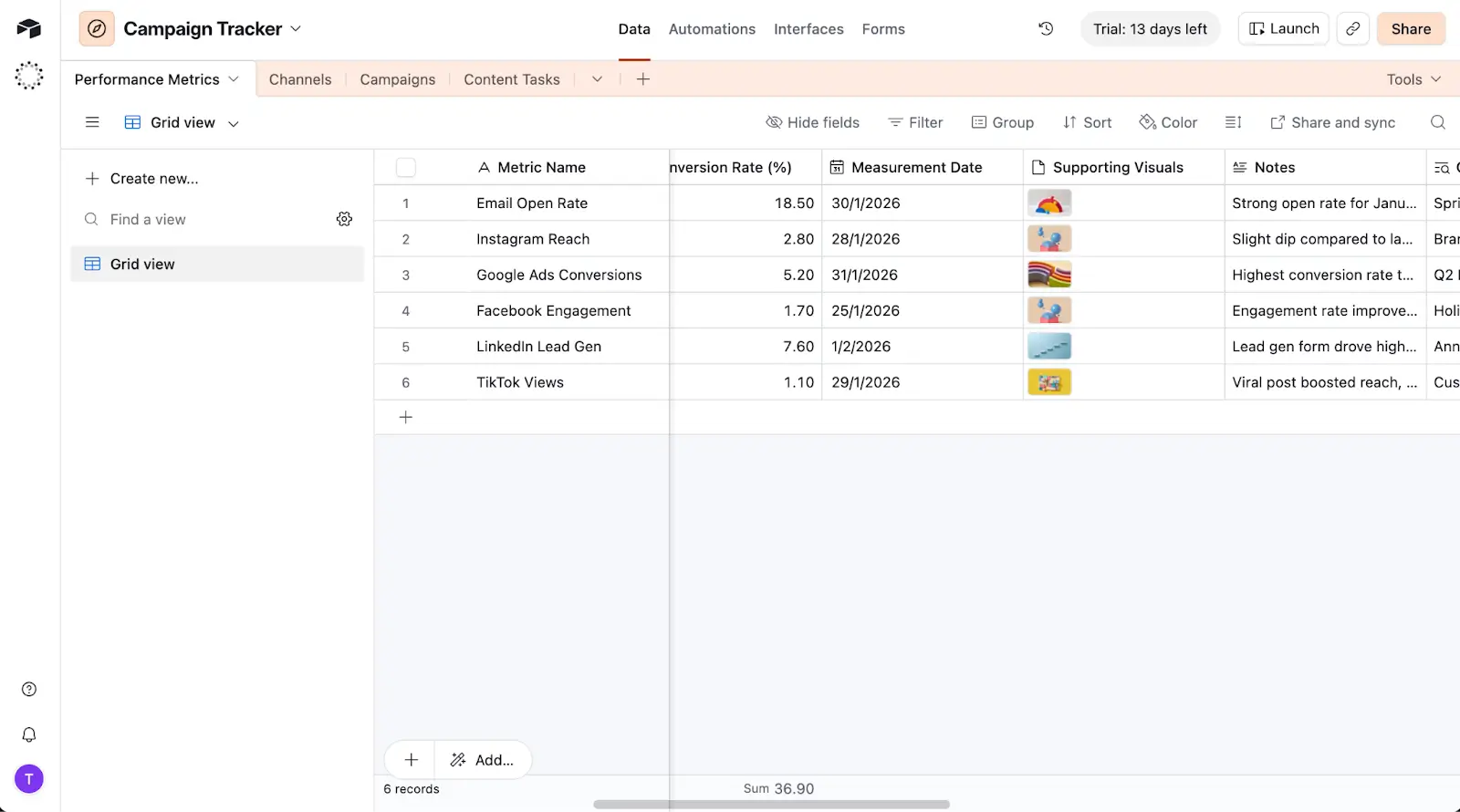Open Grid view name dropdown
This screenshot has height=812, width=1460.
[x=234, y=123]
